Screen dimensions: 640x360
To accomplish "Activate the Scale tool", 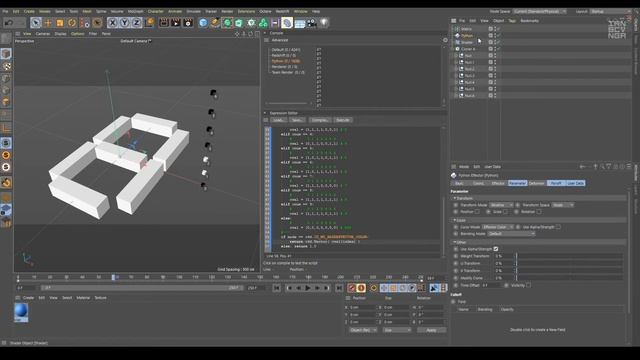I will point(60,23).
